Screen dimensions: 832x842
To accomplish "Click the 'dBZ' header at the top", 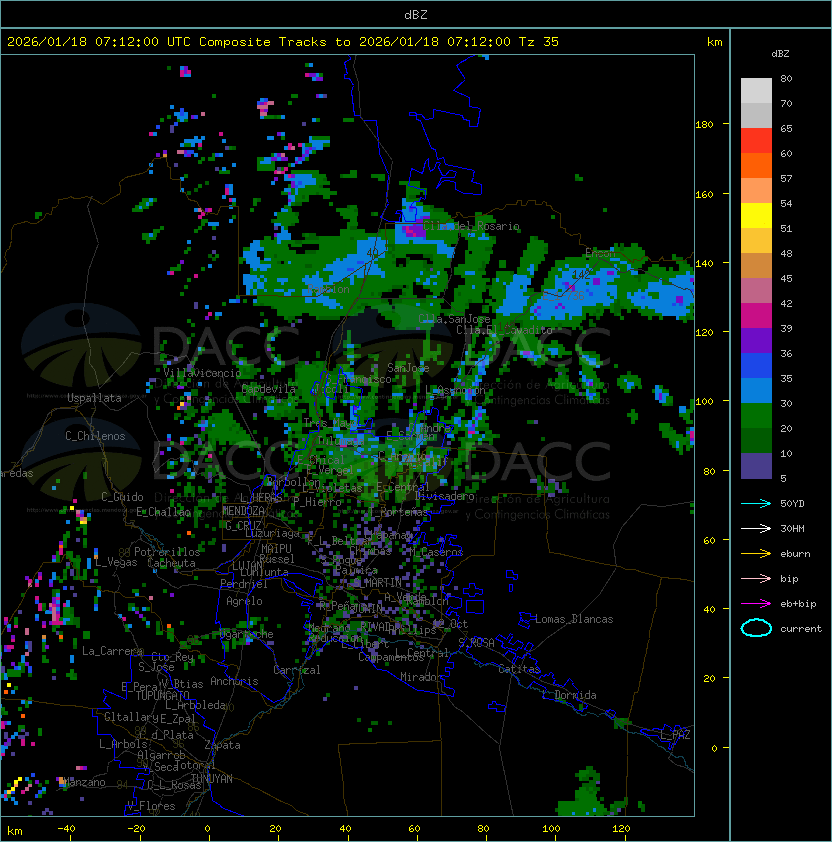I will click(x=416, y=14).
